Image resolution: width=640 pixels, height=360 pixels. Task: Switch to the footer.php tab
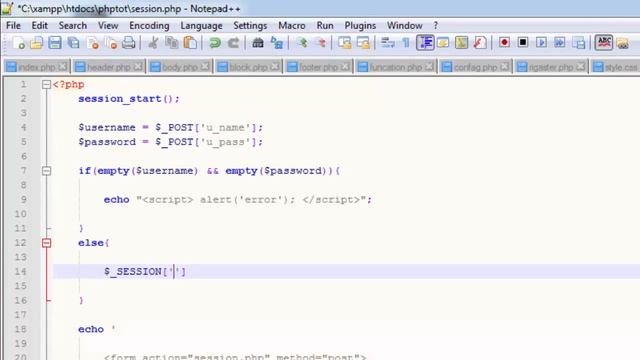(318, 67)
